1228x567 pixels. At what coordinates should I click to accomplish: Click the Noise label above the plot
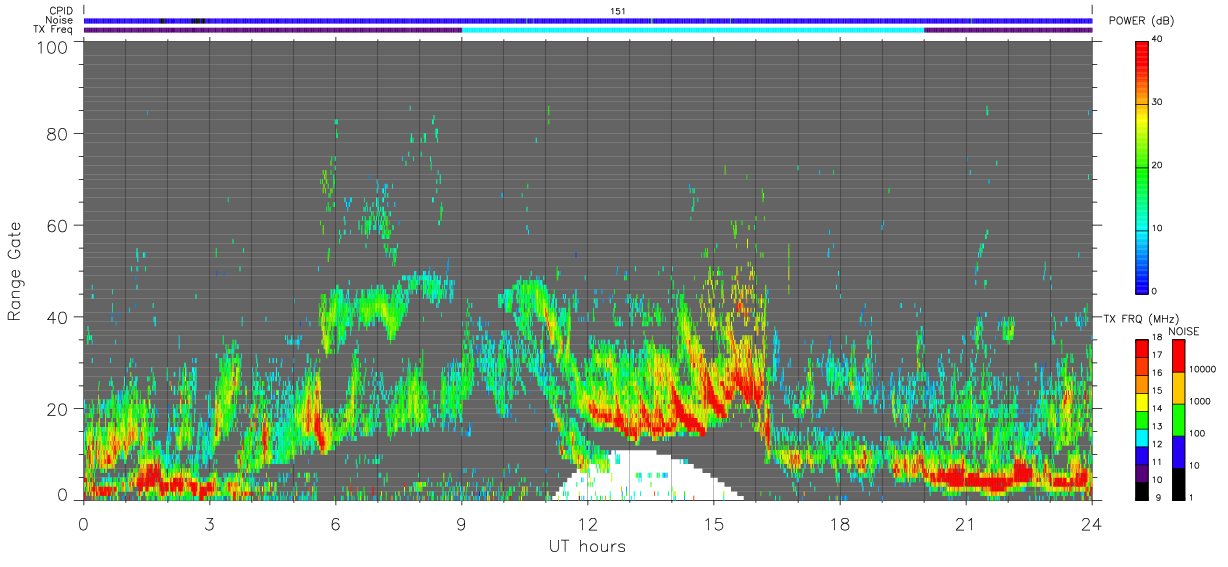[x=61, y=21]
